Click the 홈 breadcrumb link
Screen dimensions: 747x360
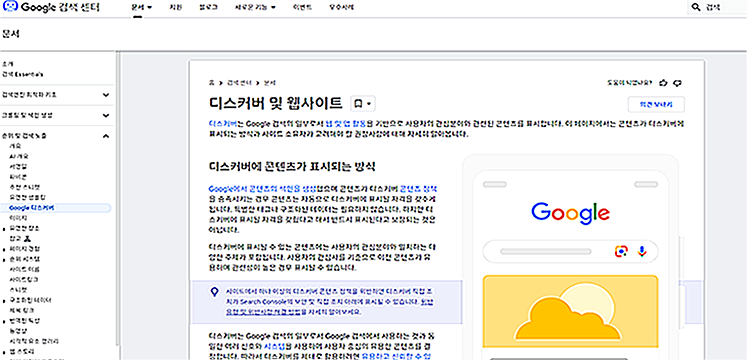point(211,83)
